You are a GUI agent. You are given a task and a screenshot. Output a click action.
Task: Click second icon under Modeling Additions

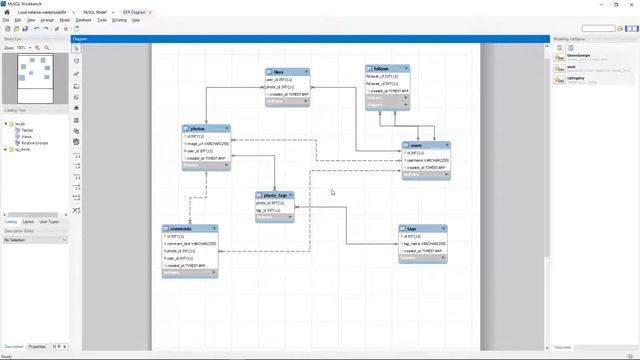[571, 48]
